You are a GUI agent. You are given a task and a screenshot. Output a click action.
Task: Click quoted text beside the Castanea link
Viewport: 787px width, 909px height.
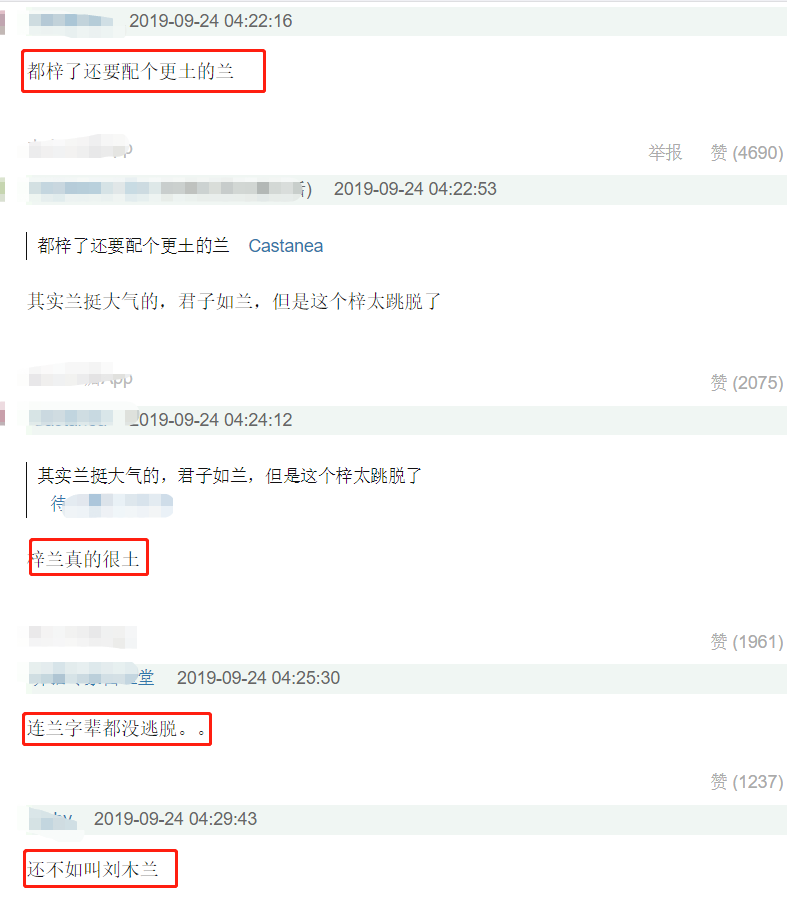pos(133,246)
